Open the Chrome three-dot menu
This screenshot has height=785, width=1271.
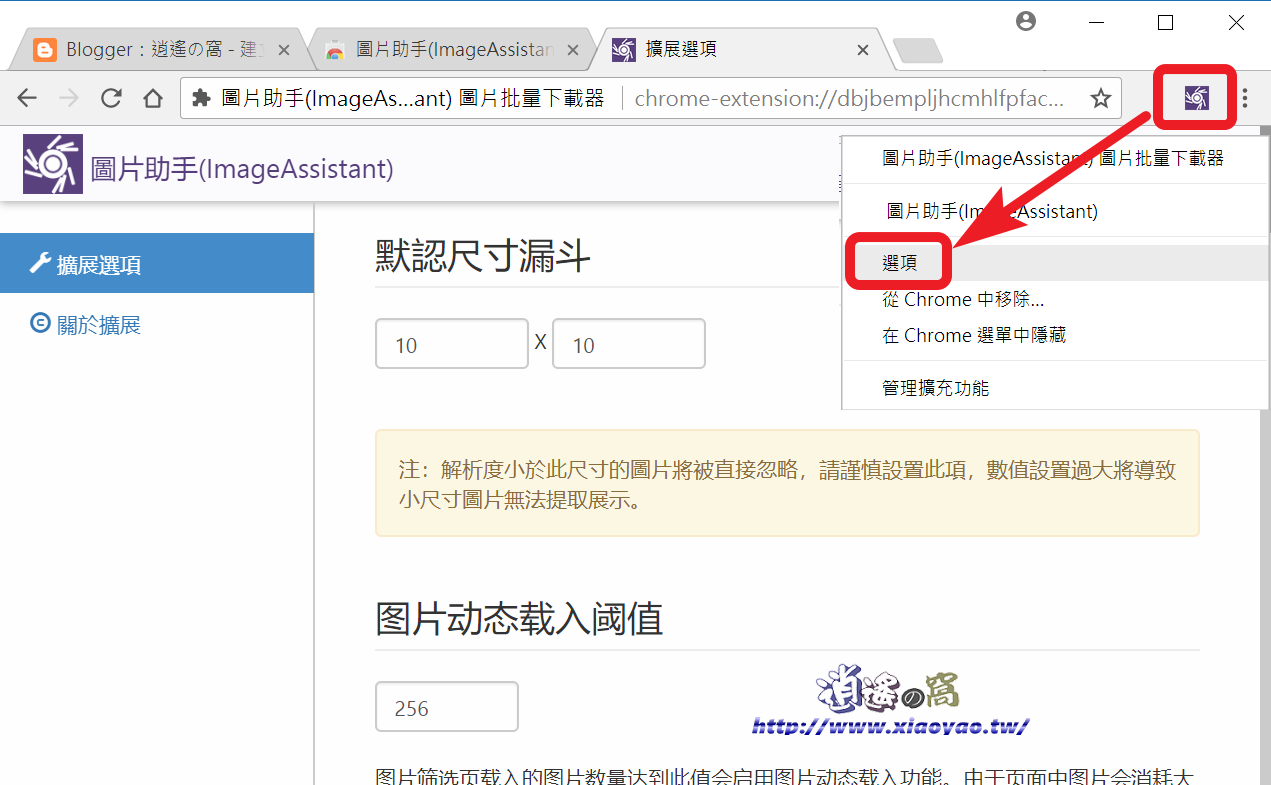tap(1245, 97)
